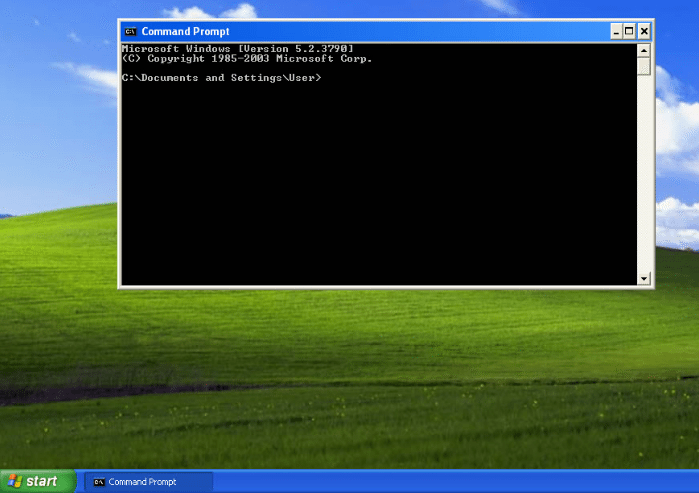Viewport: 699px width, 493px height.
Task: Open the Windows start menu
Action: pos(37,481)
